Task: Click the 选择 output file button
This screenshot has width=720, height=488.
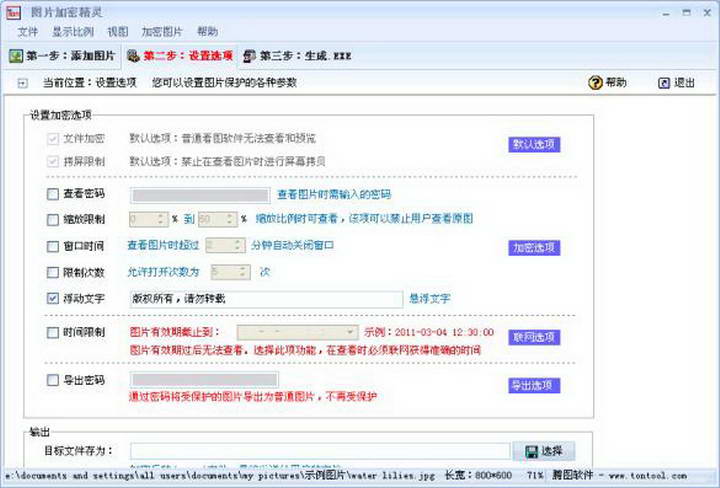Action: pos(544,451)
